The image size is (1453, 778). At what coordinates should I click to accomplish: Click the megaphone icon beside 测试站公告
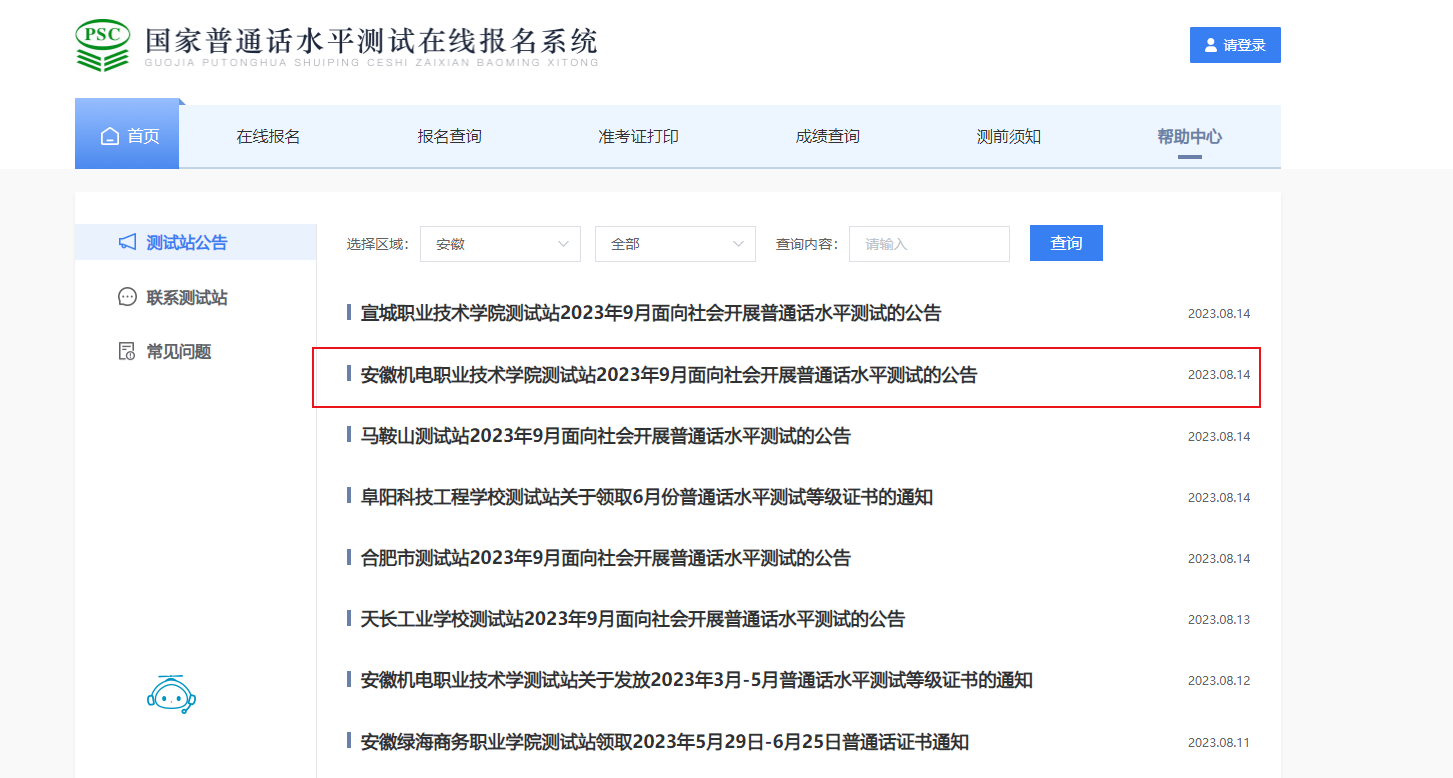(x=127, y=242)
